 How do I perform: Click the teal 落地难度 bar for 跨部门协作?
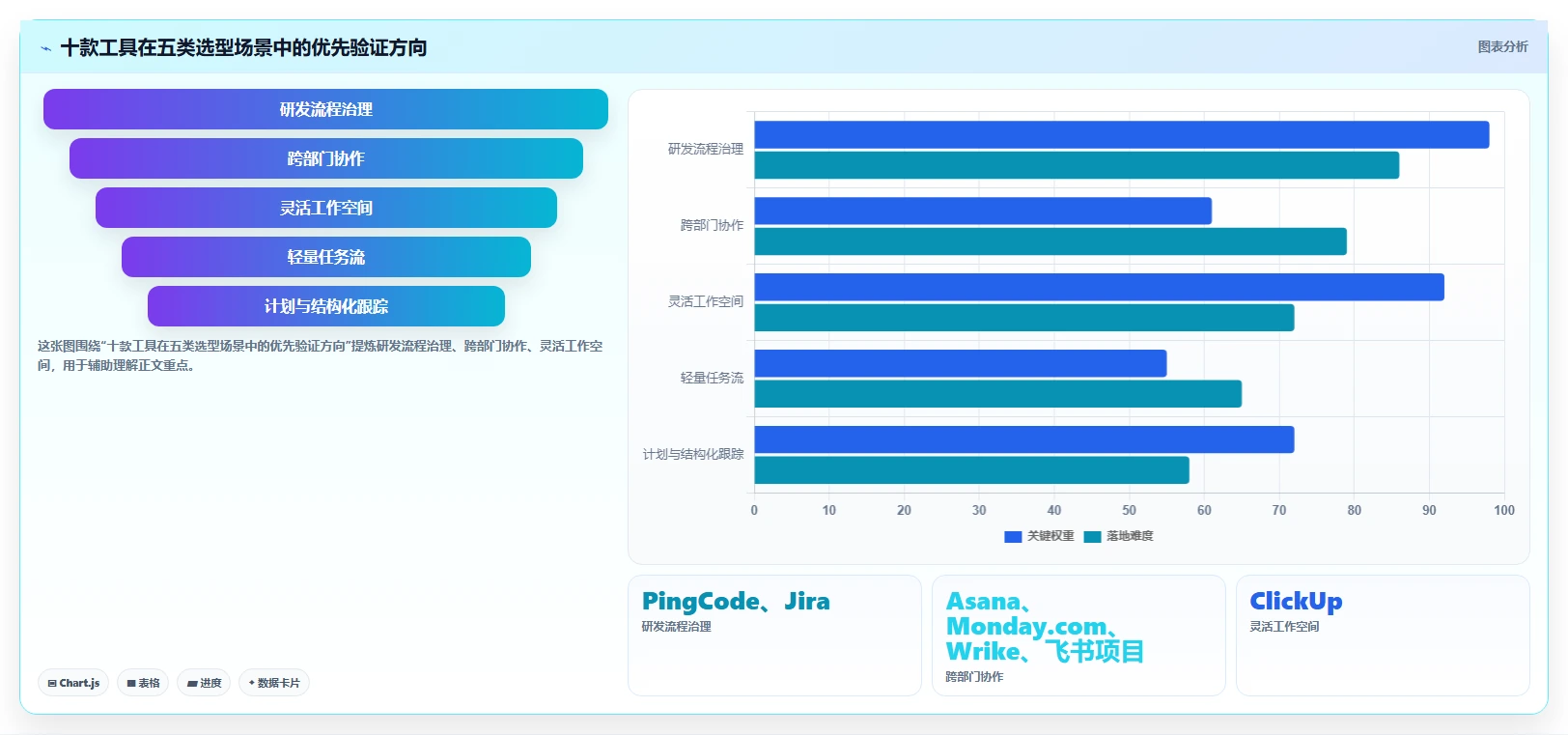pyautogui.click(x=1050, y=241)
